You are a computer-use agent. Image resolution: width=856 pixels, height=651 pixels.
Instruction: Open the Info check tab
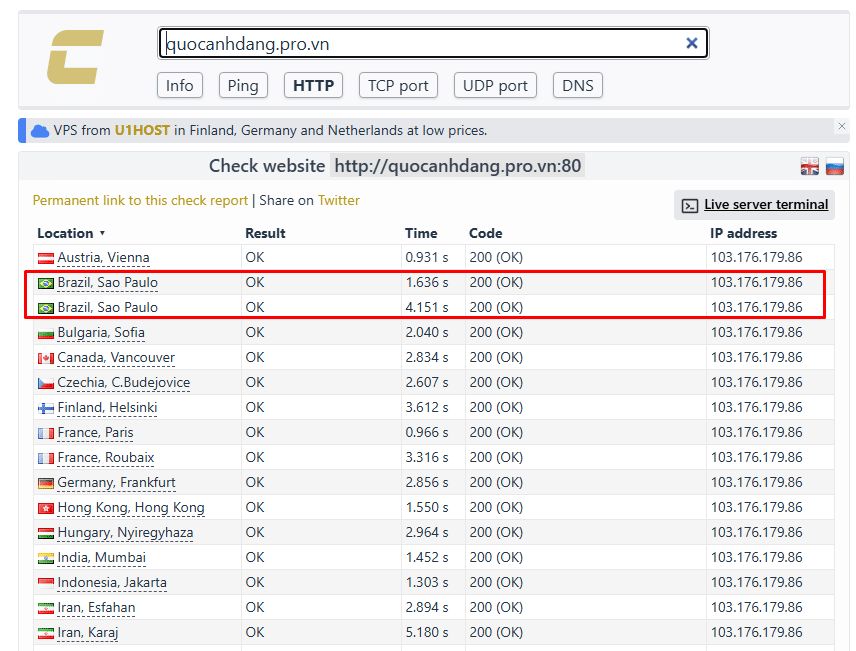(180, 86)
